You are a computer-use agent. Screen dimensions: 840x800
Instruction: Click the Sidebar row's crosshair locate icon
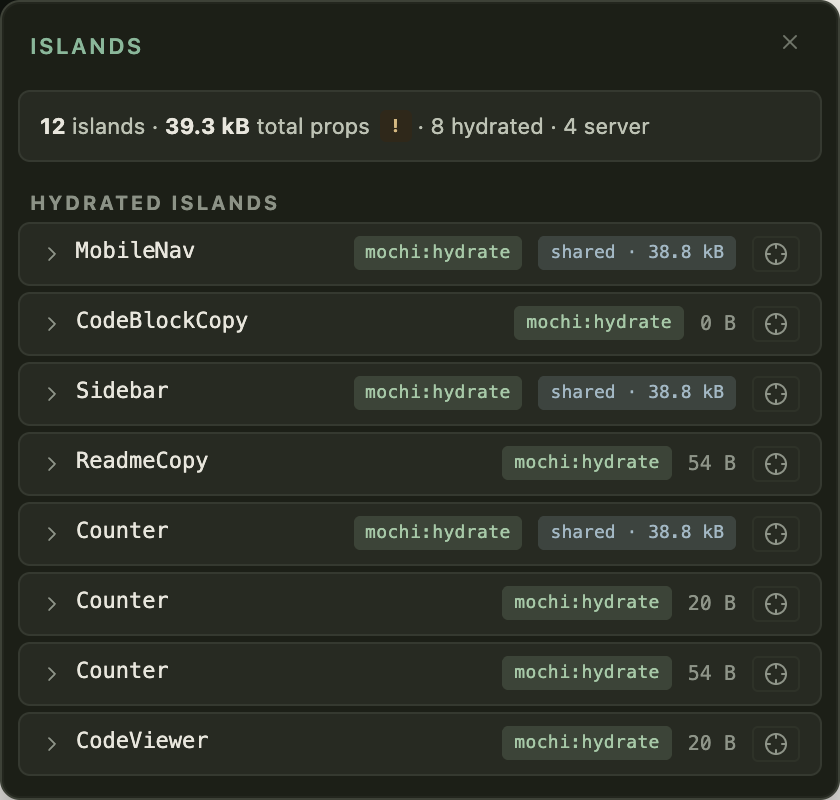(x=776, y=394)
